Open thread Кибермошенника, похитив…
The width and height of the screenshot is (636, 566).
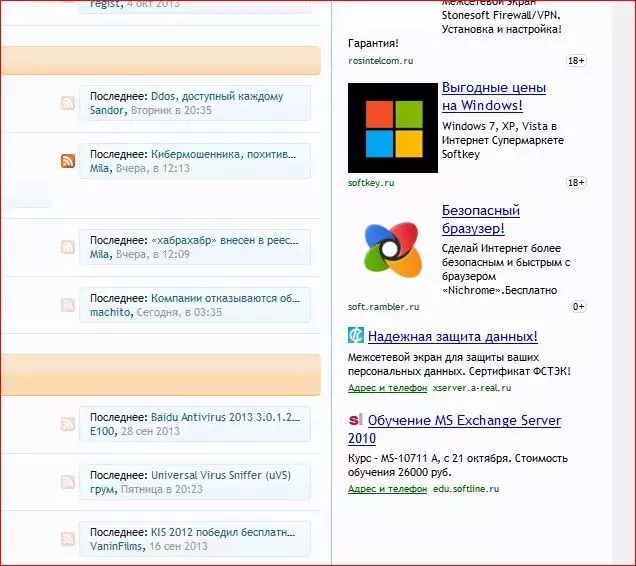point(223,155)
